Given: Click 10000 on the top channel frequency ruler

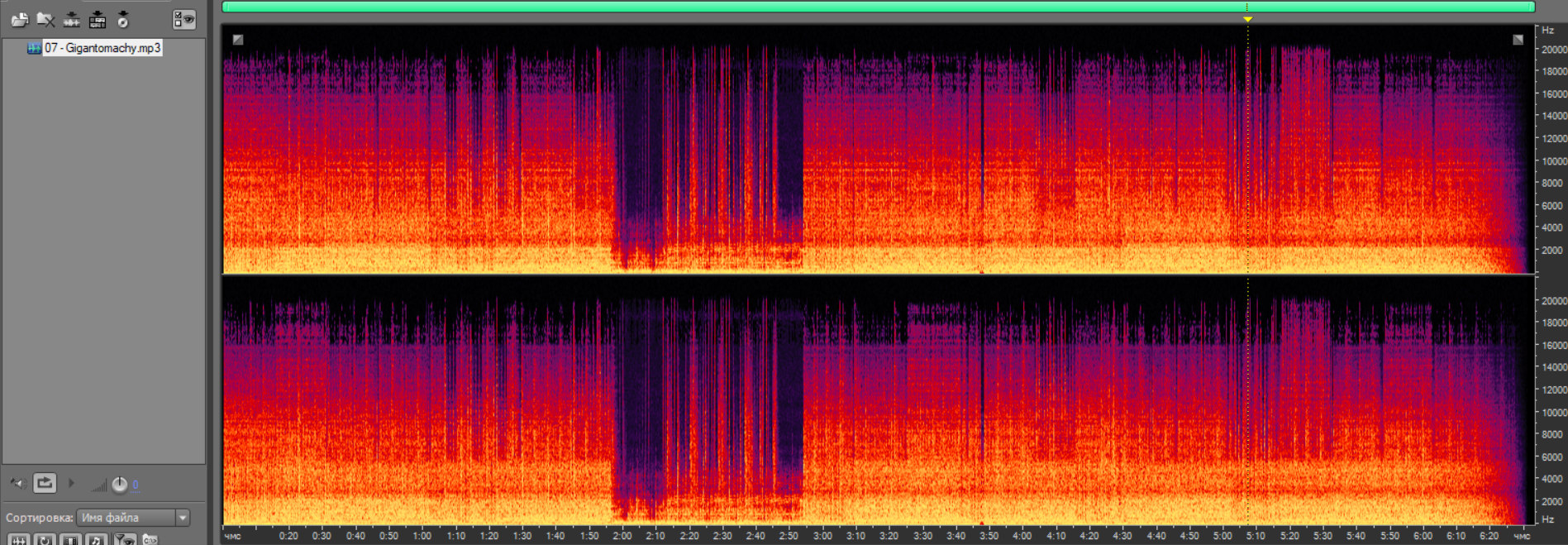Looking at the screenshot, I should 1554,161.
